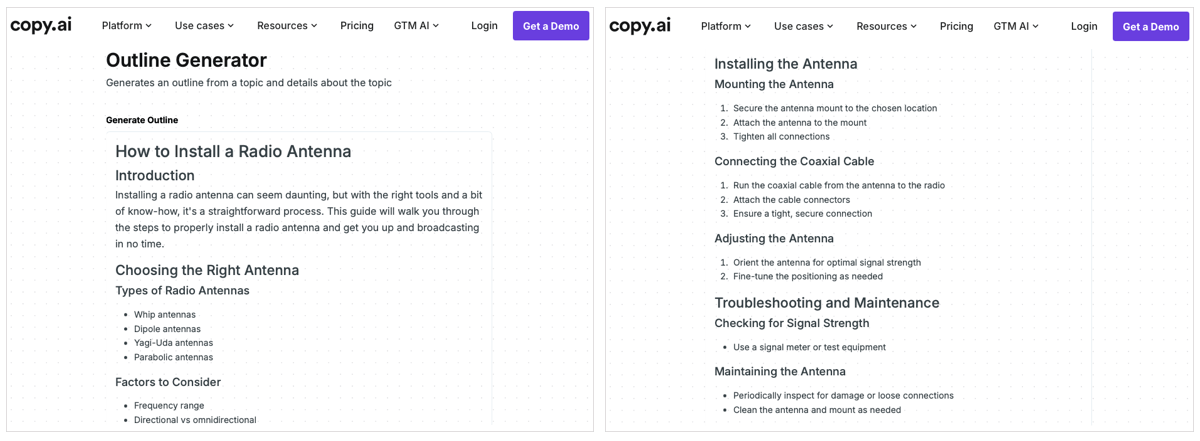Click the Generate Outline label

point(142,120)
